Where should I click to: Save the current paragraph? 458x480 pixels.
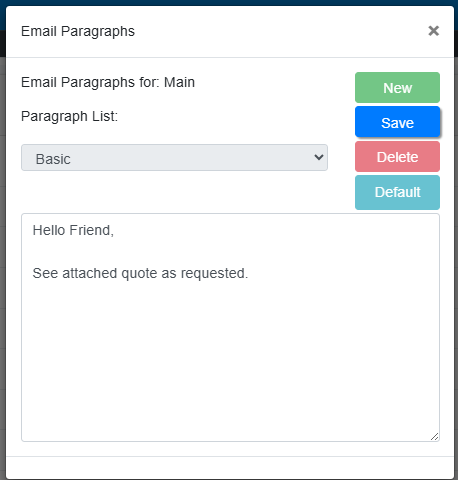coord(397,122)
